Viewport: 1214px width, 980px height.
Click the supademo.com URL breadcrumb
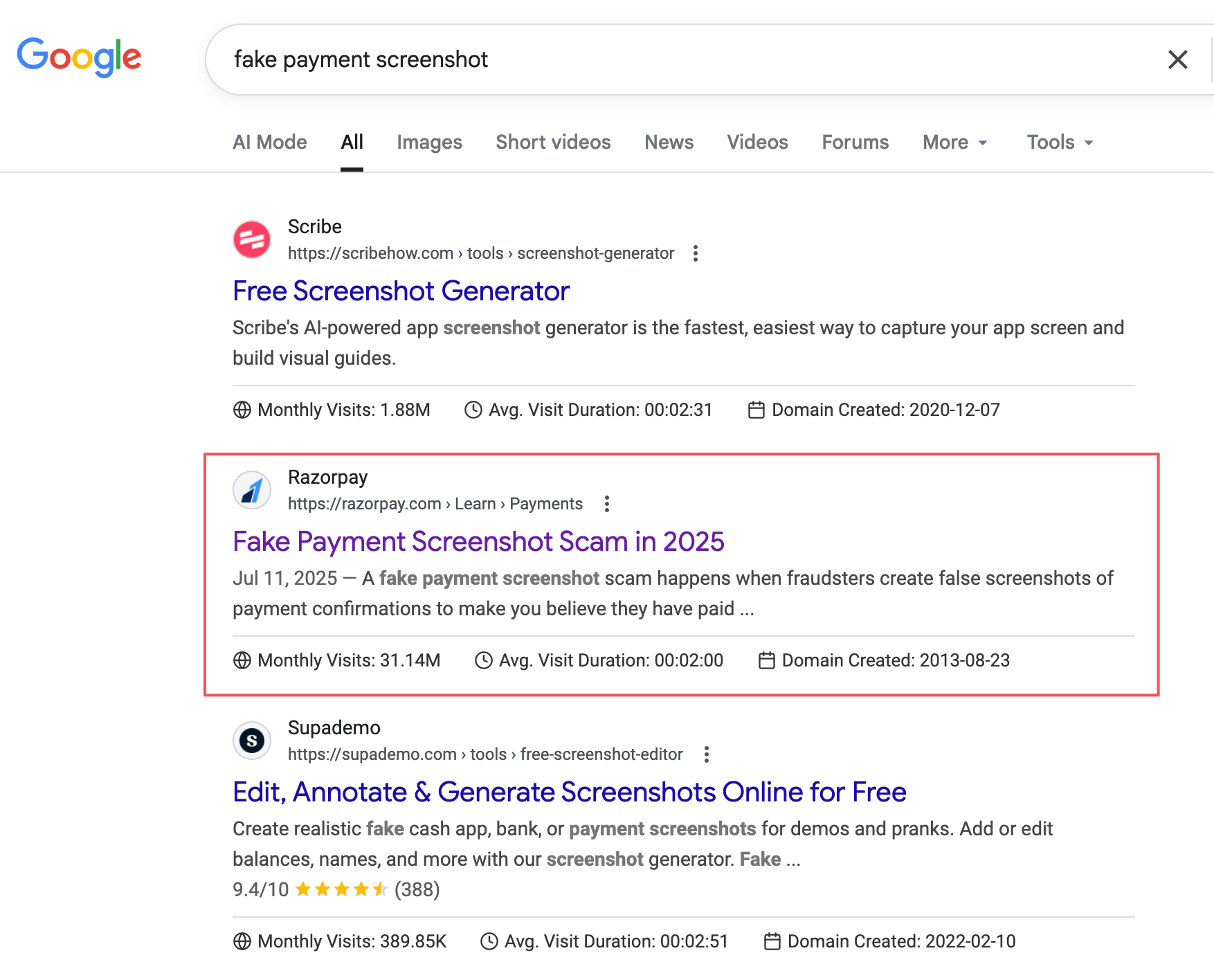485,754
